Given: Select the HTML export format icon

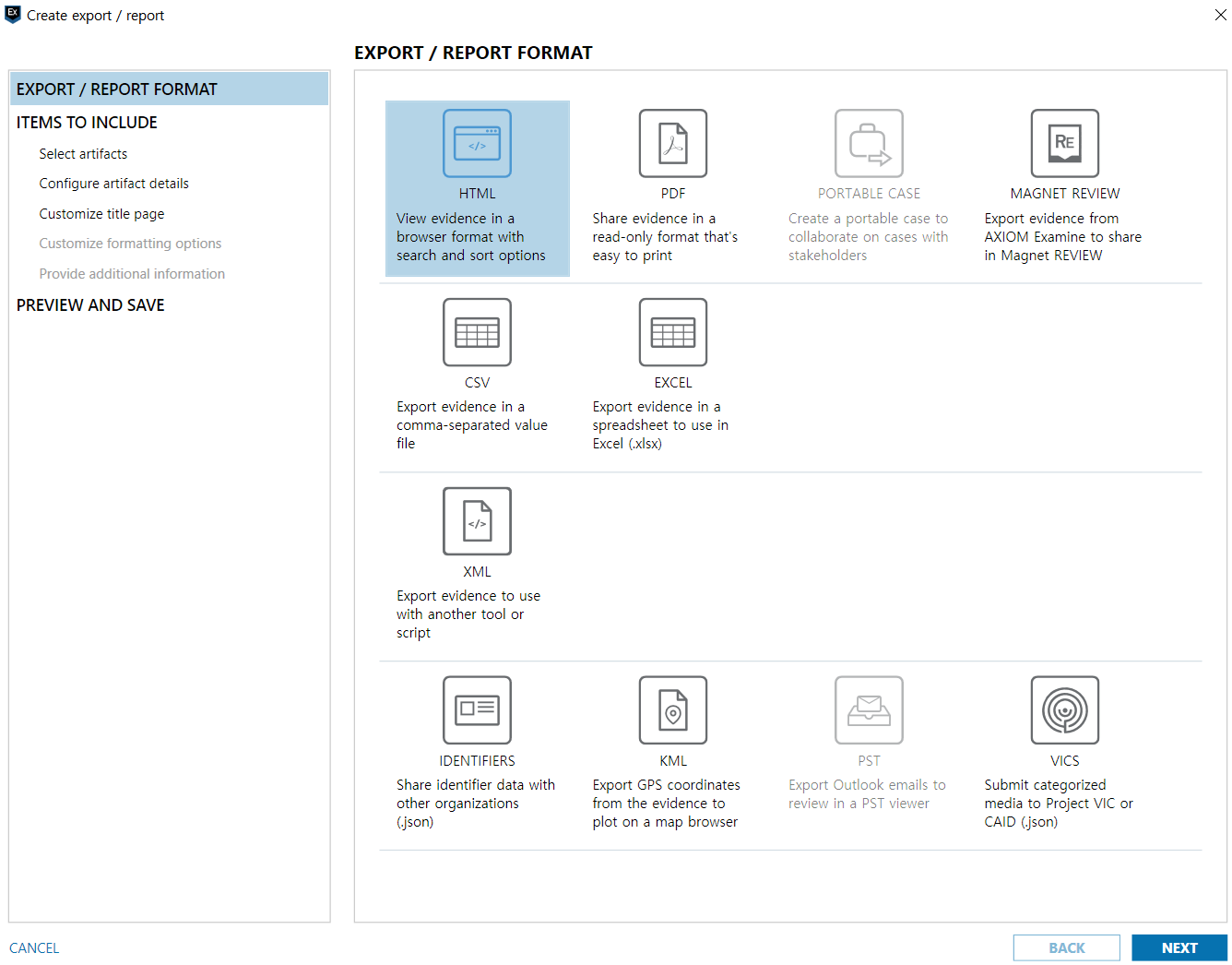Looking at the screenshot, I should (x=477, y=143).
